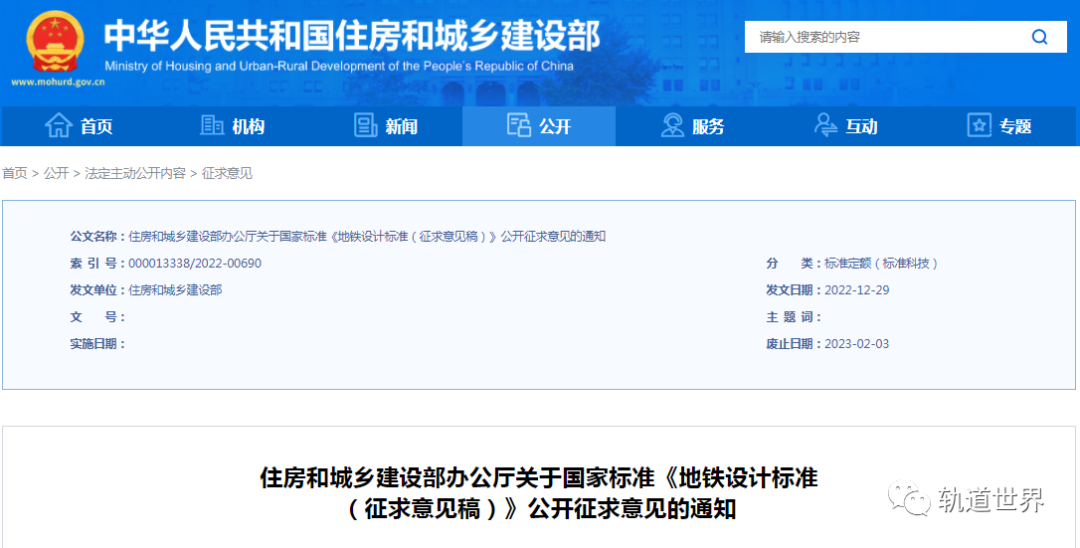Go to 法定主动公开内容 in the breadcrumb
This screenshot has height=548, width=1080.
(x=135, y=173)
